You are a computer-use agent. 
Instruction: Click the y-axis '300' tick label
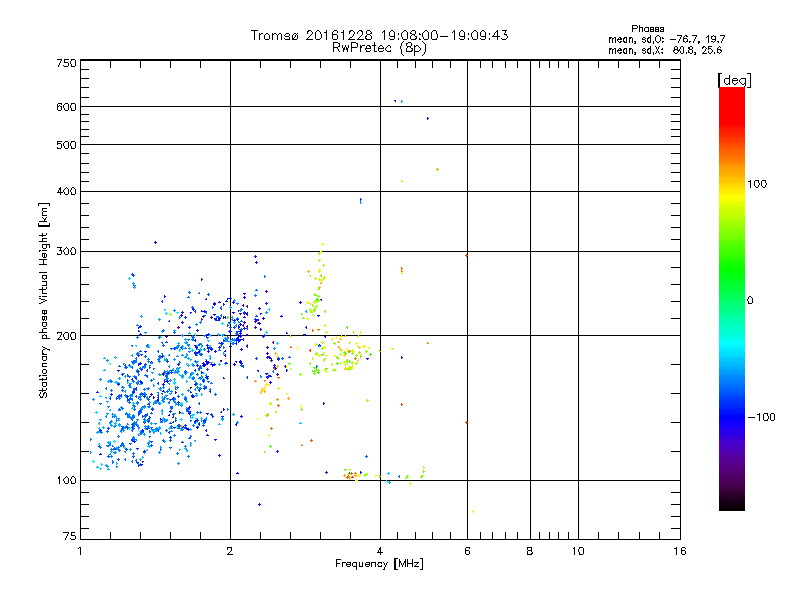(x=66, y=251)
